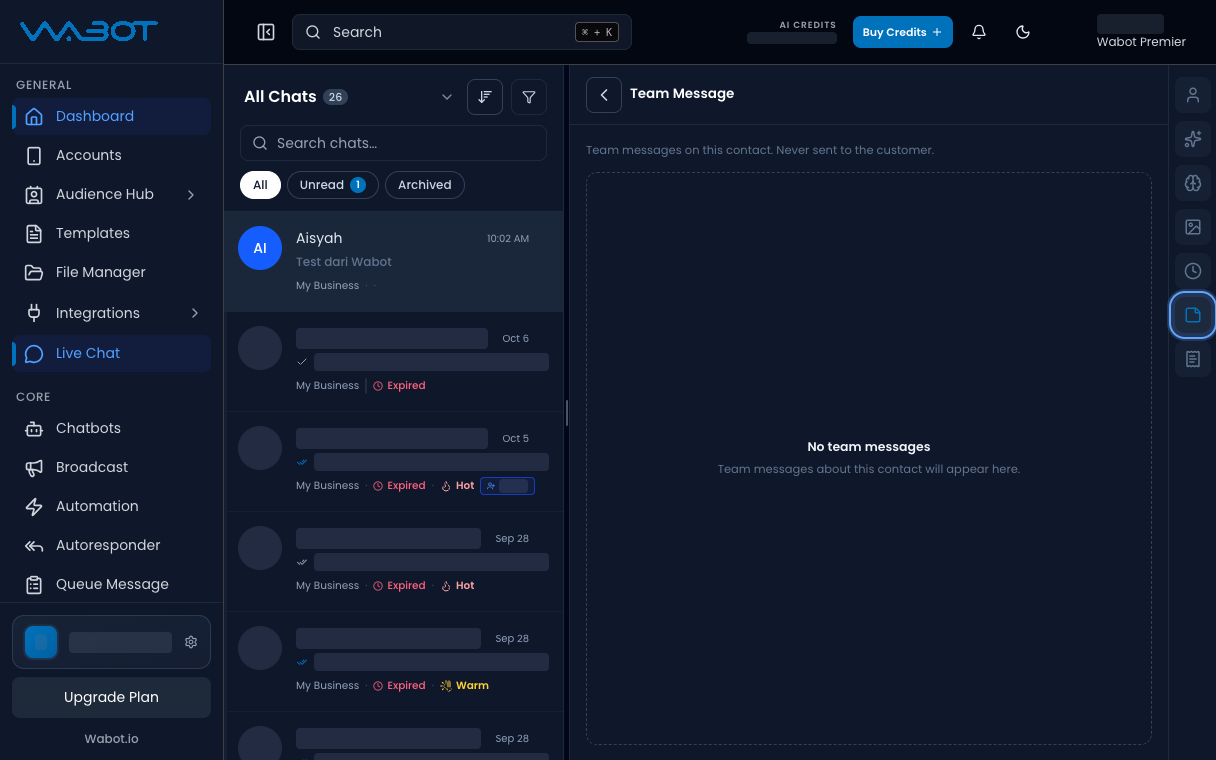1216x760 pixels.
Task: Expand the All Chats dropdown chevron
Action: coord(447,97)
